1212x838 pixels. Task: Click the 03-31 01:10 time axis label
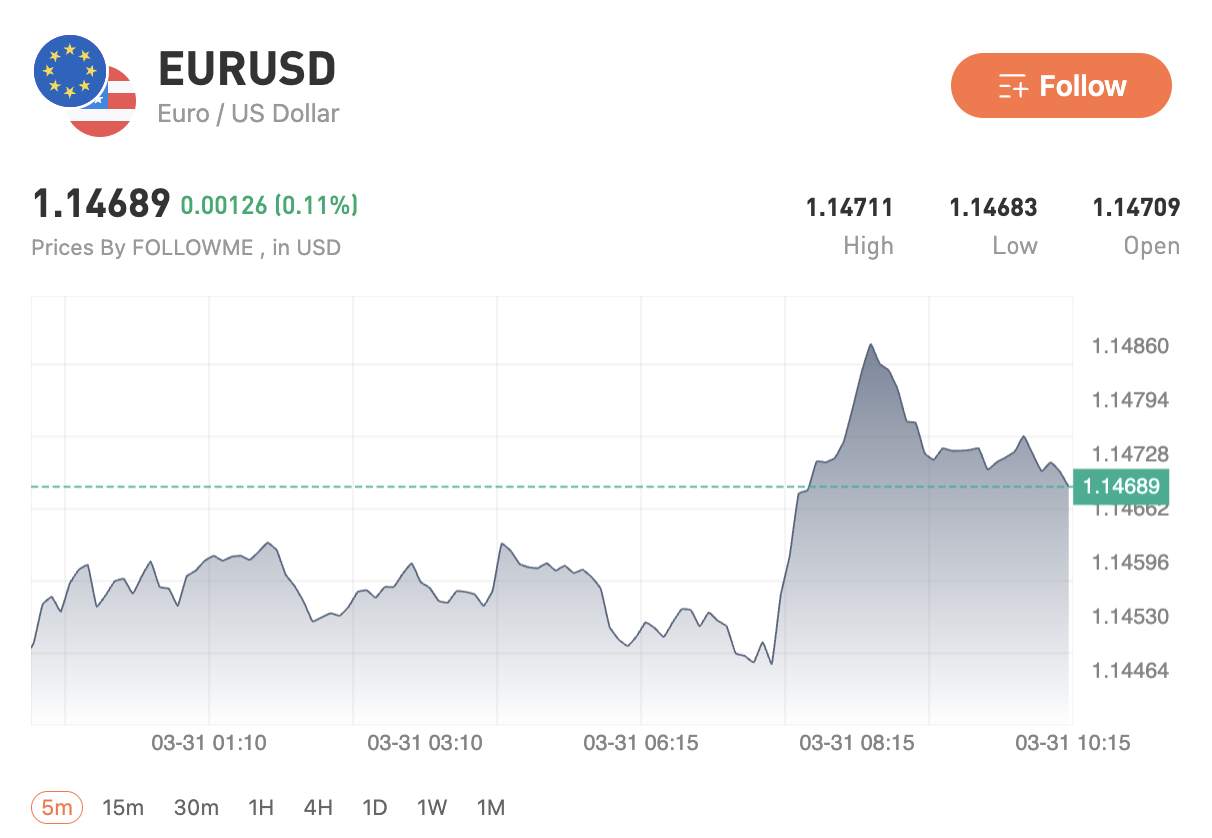coord(209,743)
